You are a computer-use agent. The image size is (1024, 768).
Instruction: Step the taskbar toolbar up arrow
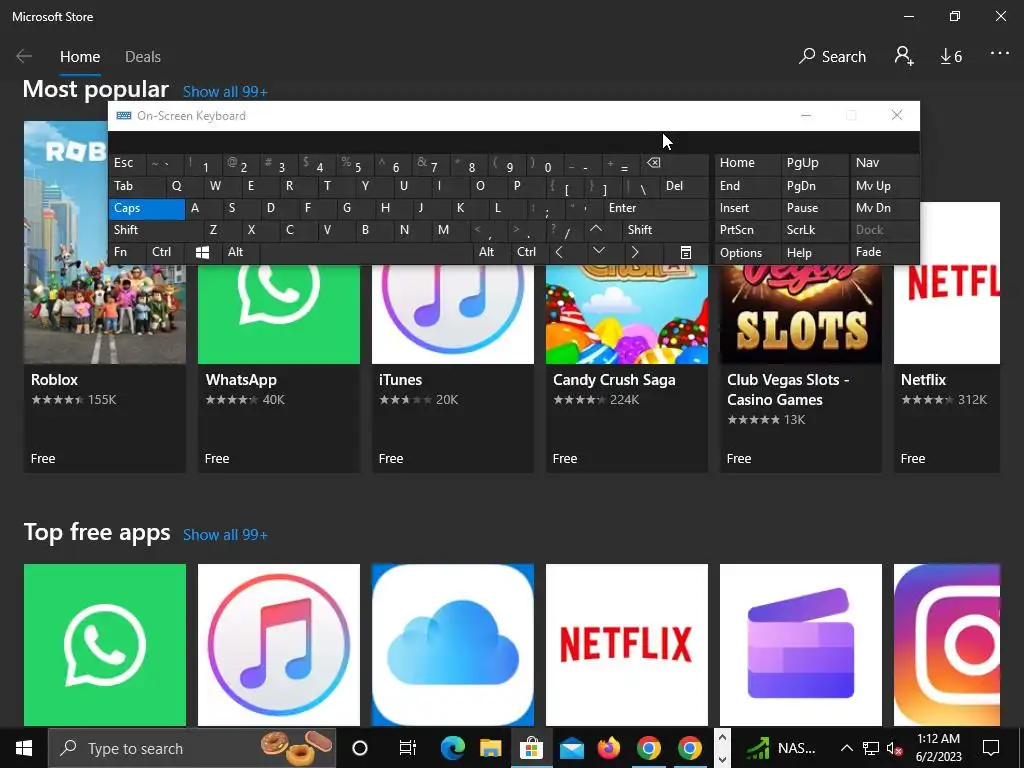722,737
